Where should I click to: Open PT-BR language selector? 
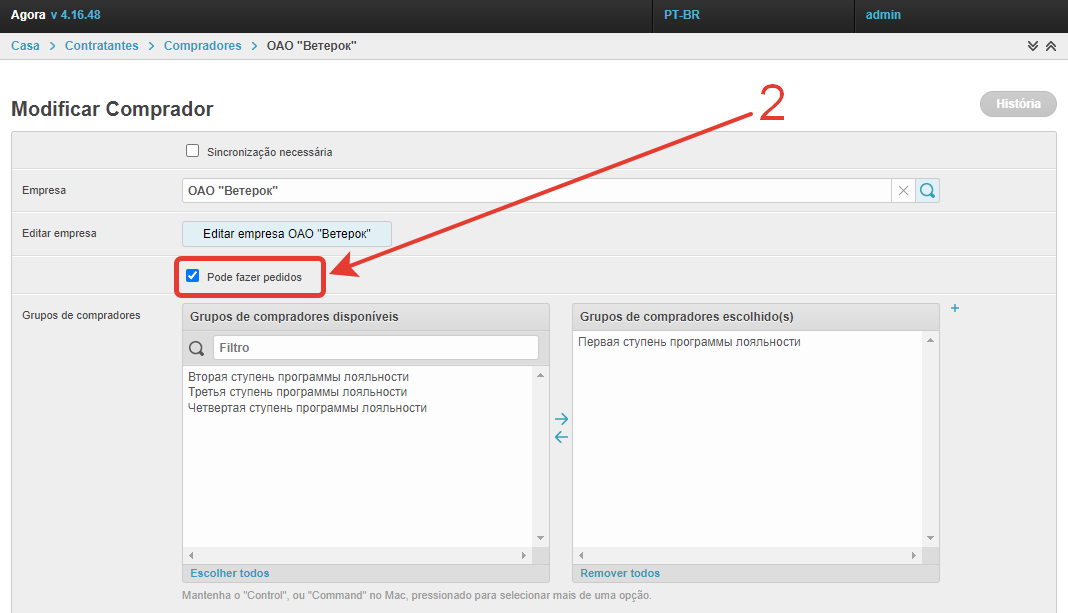[x=682, y=15]
